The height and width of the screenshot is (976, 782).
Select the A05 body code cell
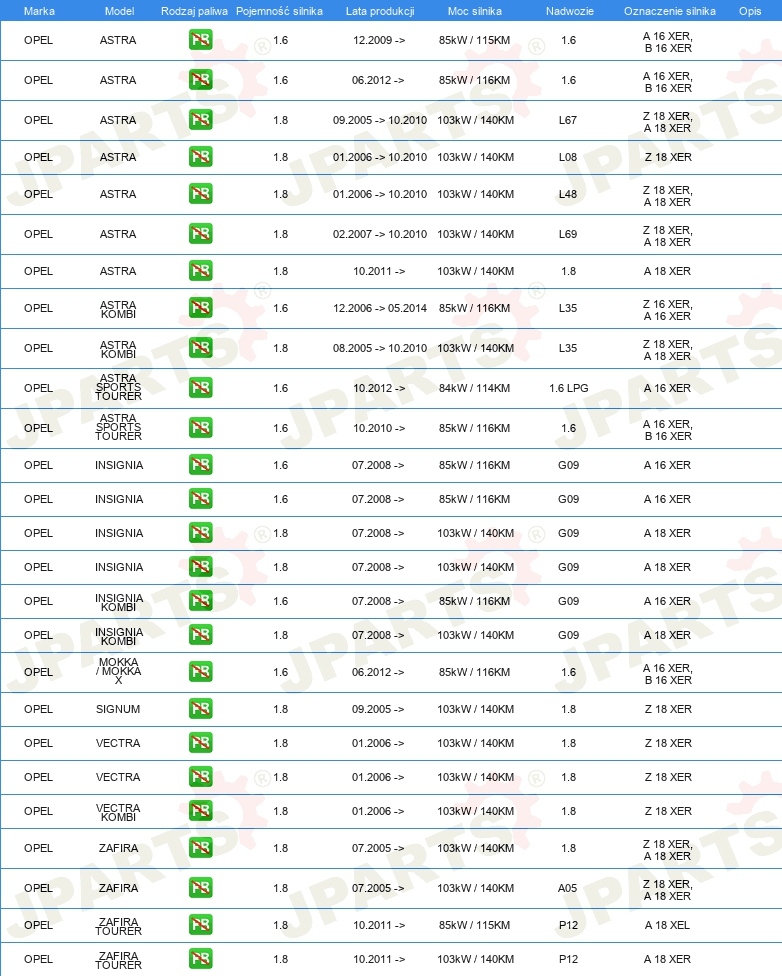(x=568, y=888)
